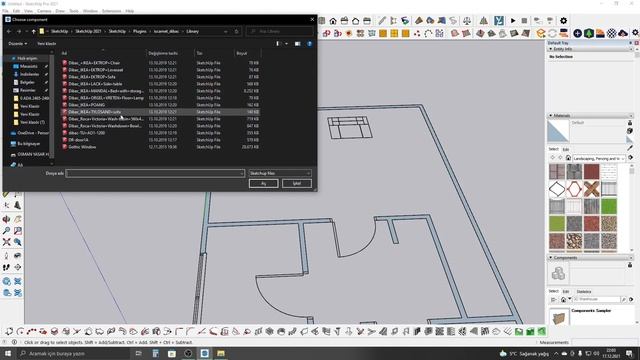Collapse the Entity Info panel

[550, 49]
